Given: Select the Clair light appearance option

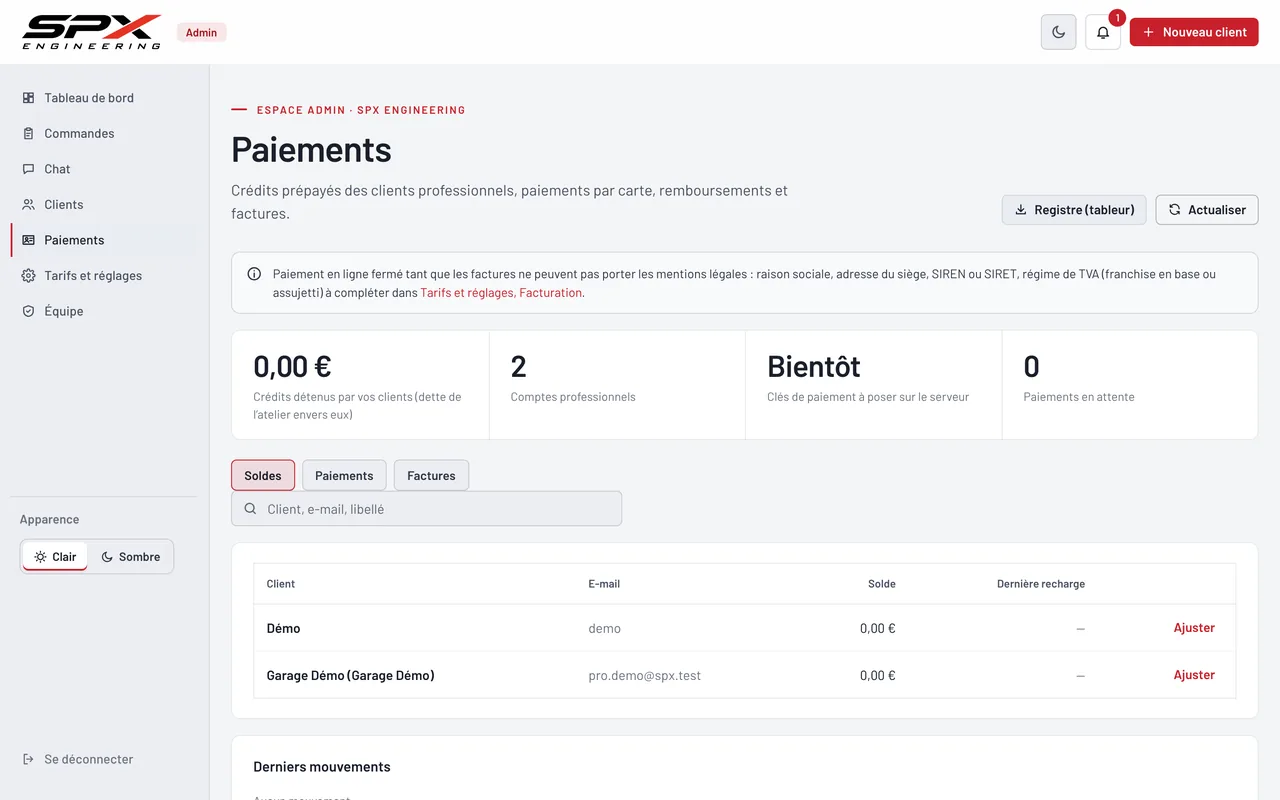Looking at the screenshot, I should (55, 557).
